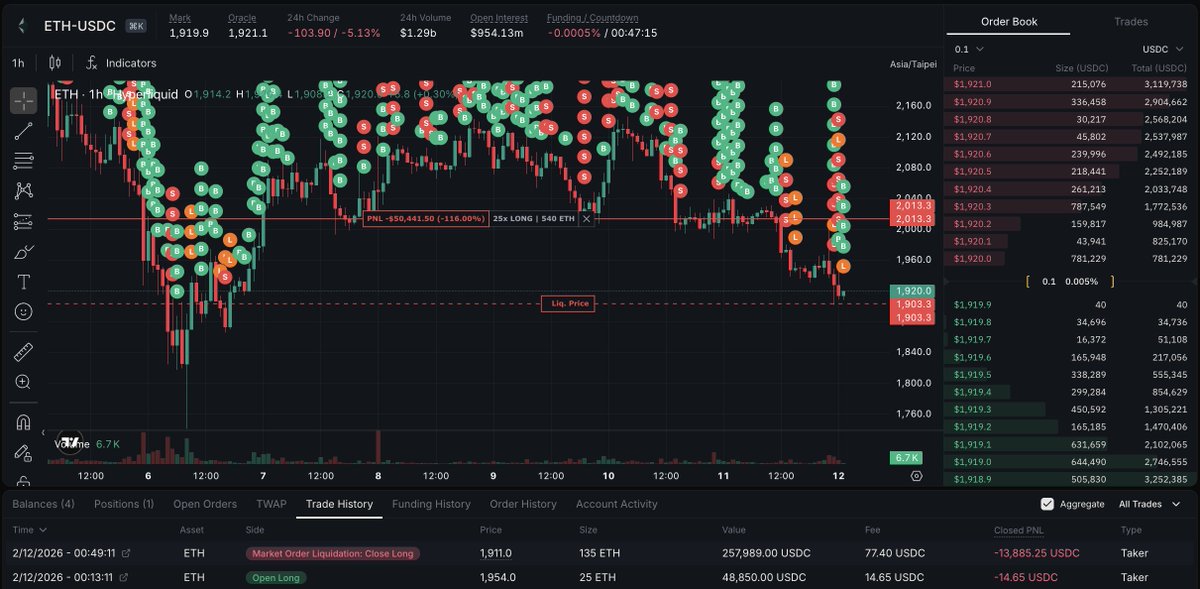The height and width of the screenshot is (589, 1200).
Task: Open candlestick chart style selector
Action: click(x=55, y=62)
